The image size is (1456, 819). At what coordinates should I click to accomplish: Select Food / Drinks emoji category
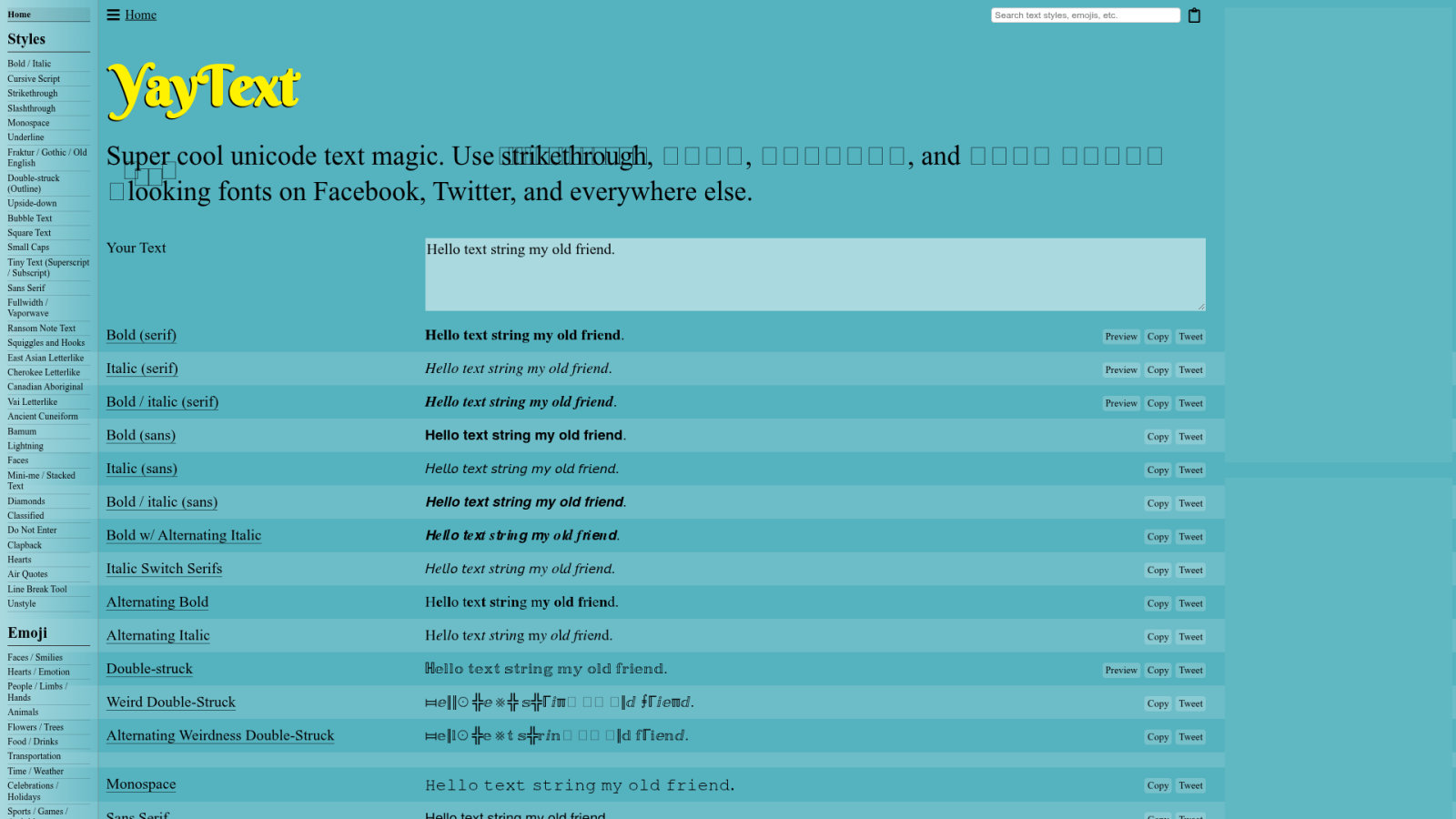(33, 742)
